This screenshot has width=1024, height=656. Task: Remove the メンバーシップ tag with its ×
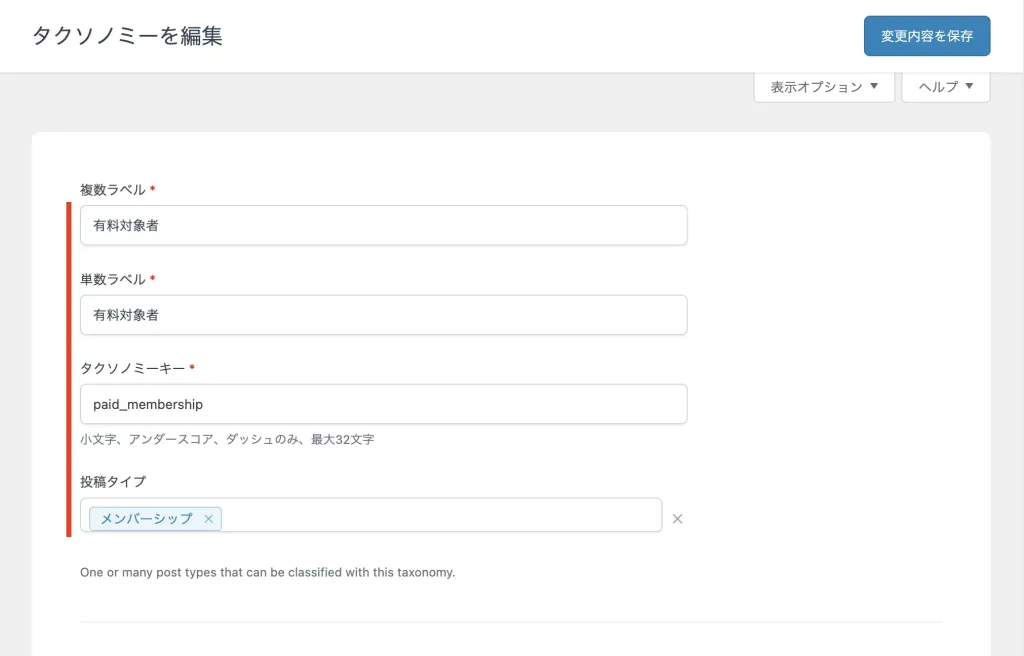[x=209, y=519]
